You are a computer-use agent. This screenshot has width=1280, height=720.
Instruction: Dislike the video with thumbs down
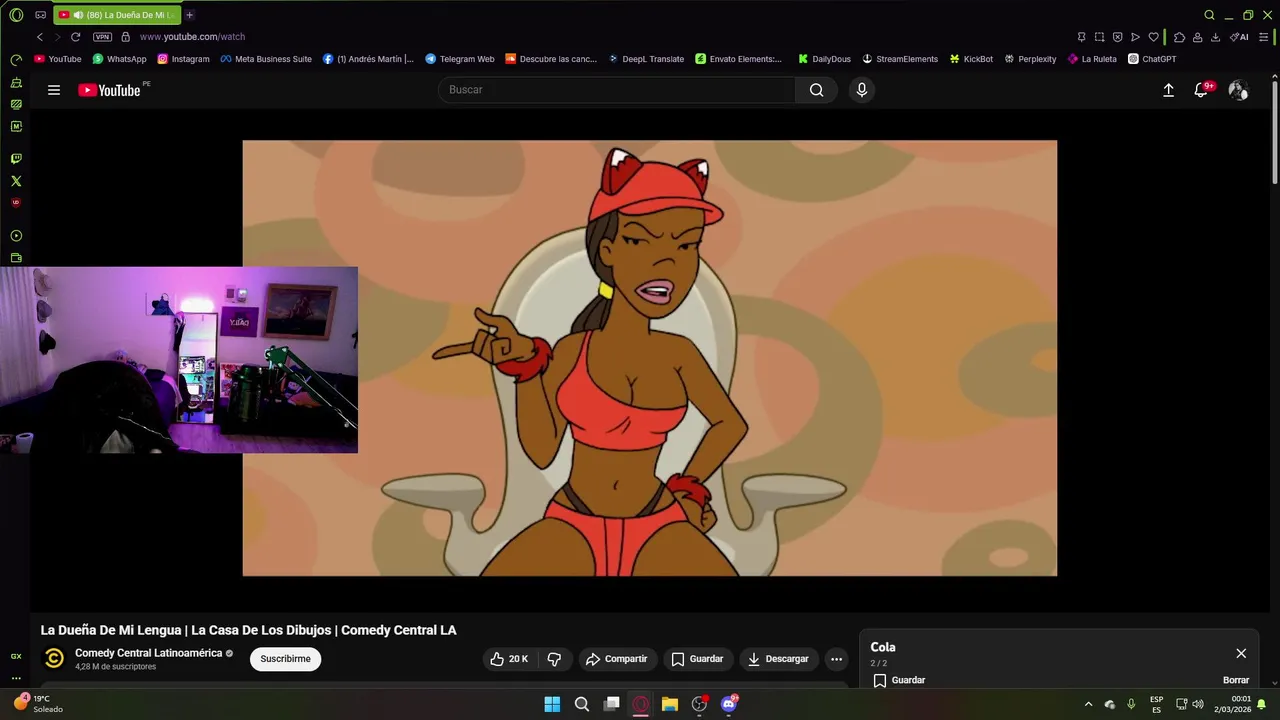554,659
